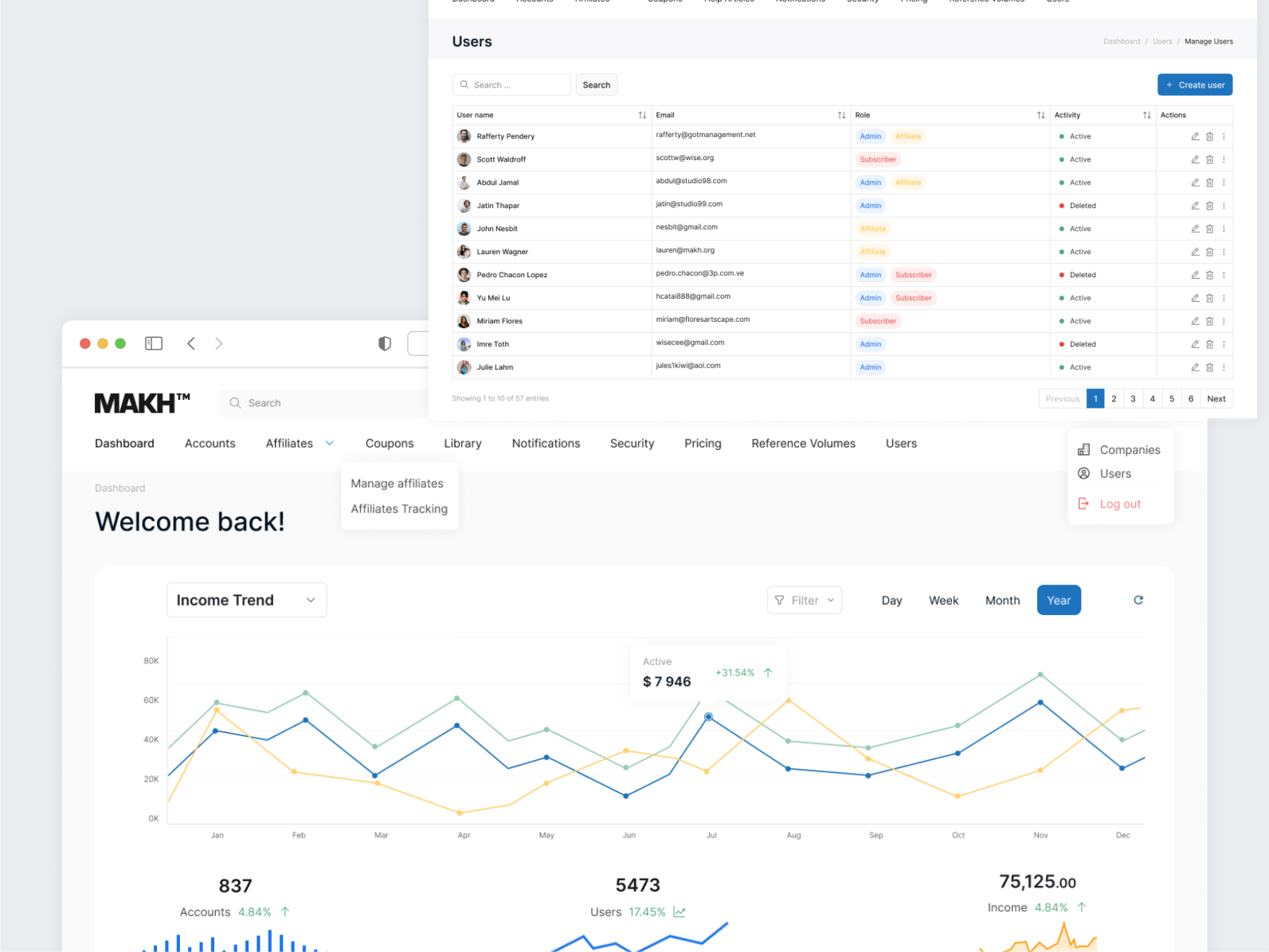Open Pricing nav tab
Viewport: 1269px width, 952px height.
703,443
